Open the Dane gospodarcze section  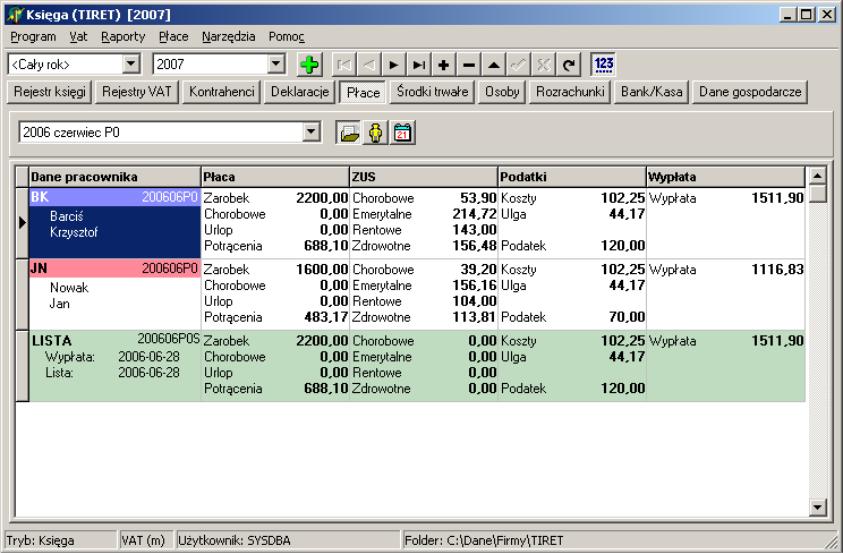pos(750,92)
